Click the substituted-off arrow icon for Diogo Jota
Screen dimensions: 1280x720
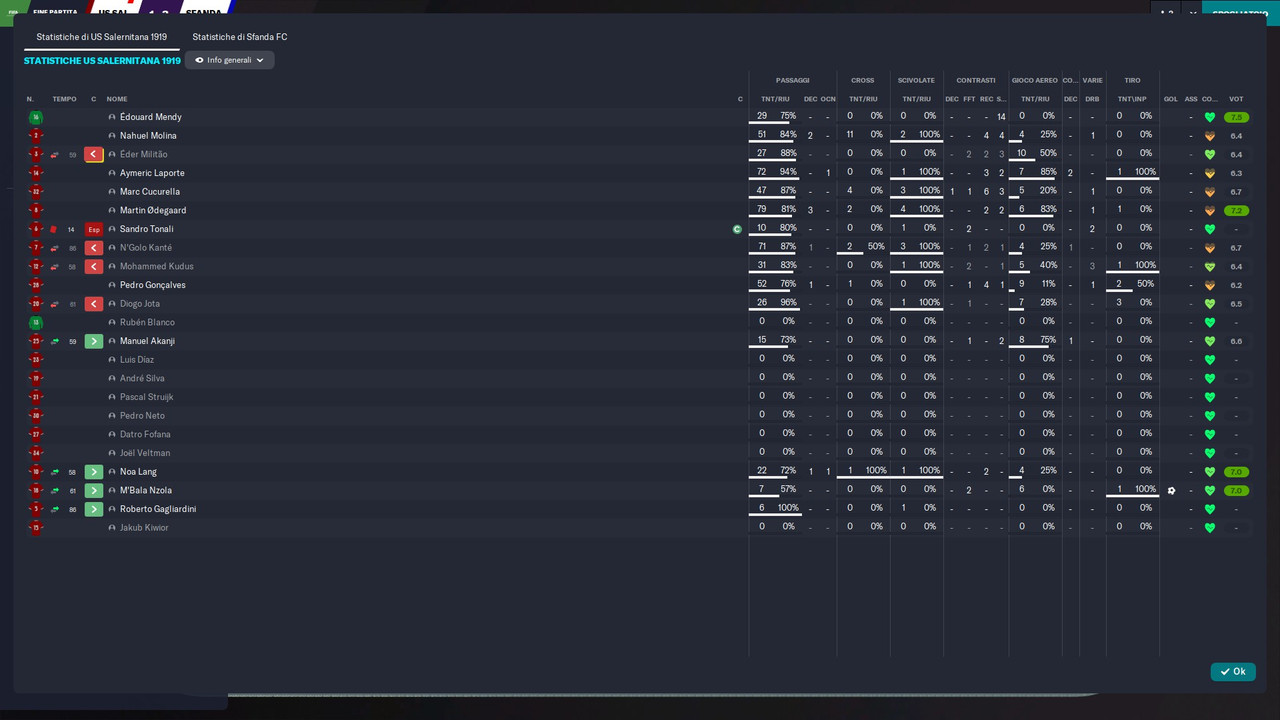pos(94,304)
